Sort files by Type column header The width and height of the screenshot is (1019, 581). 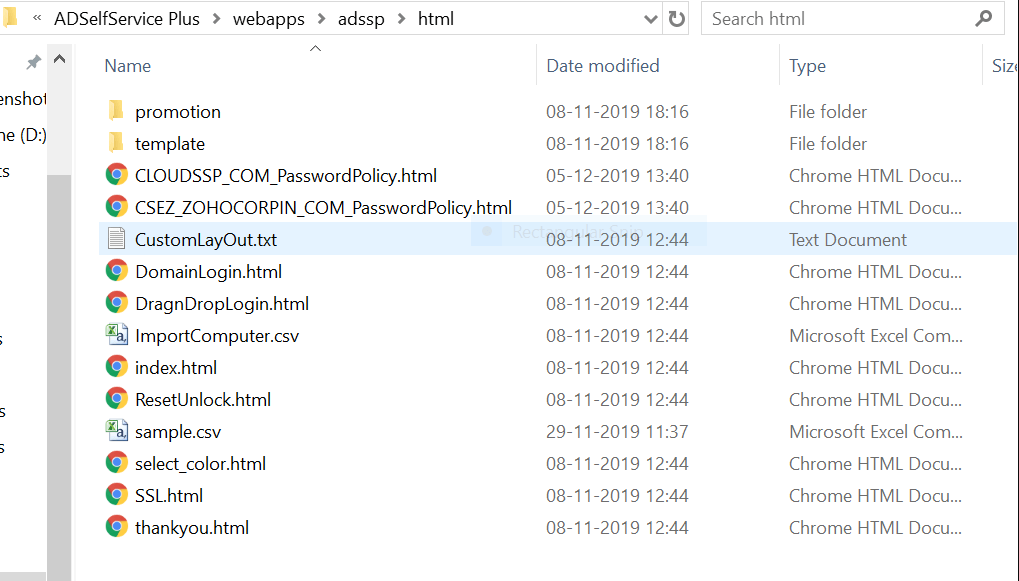tap(807, 66)
